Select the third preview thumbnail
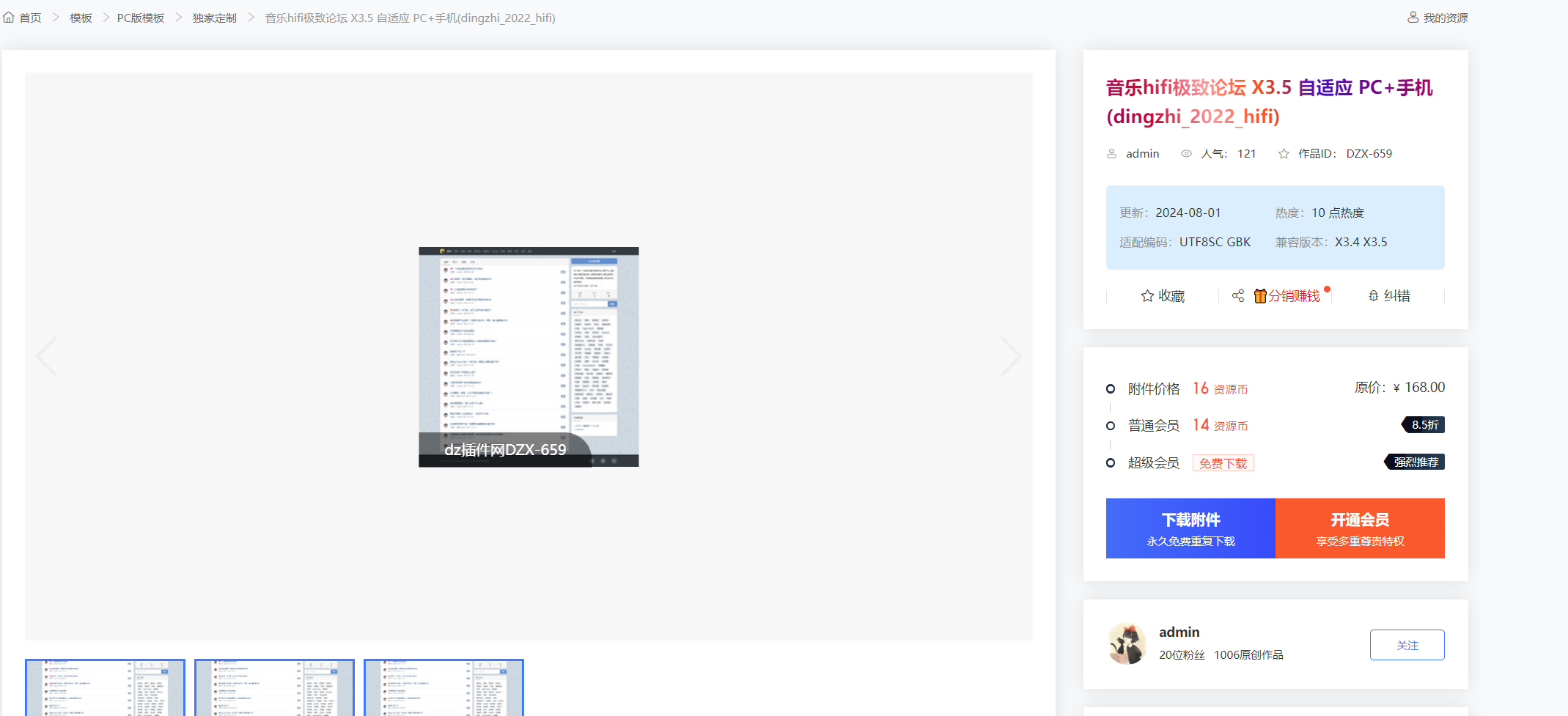The width and height of the screenshot is (1568, 716). coord(443,687)
